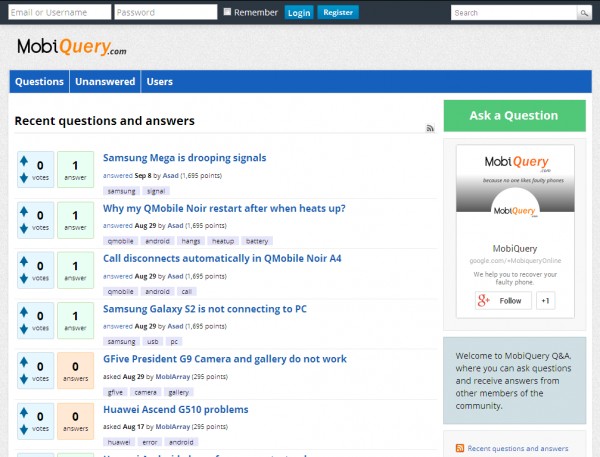Click the Register button

pyautogui.click(x=338, y=13)
